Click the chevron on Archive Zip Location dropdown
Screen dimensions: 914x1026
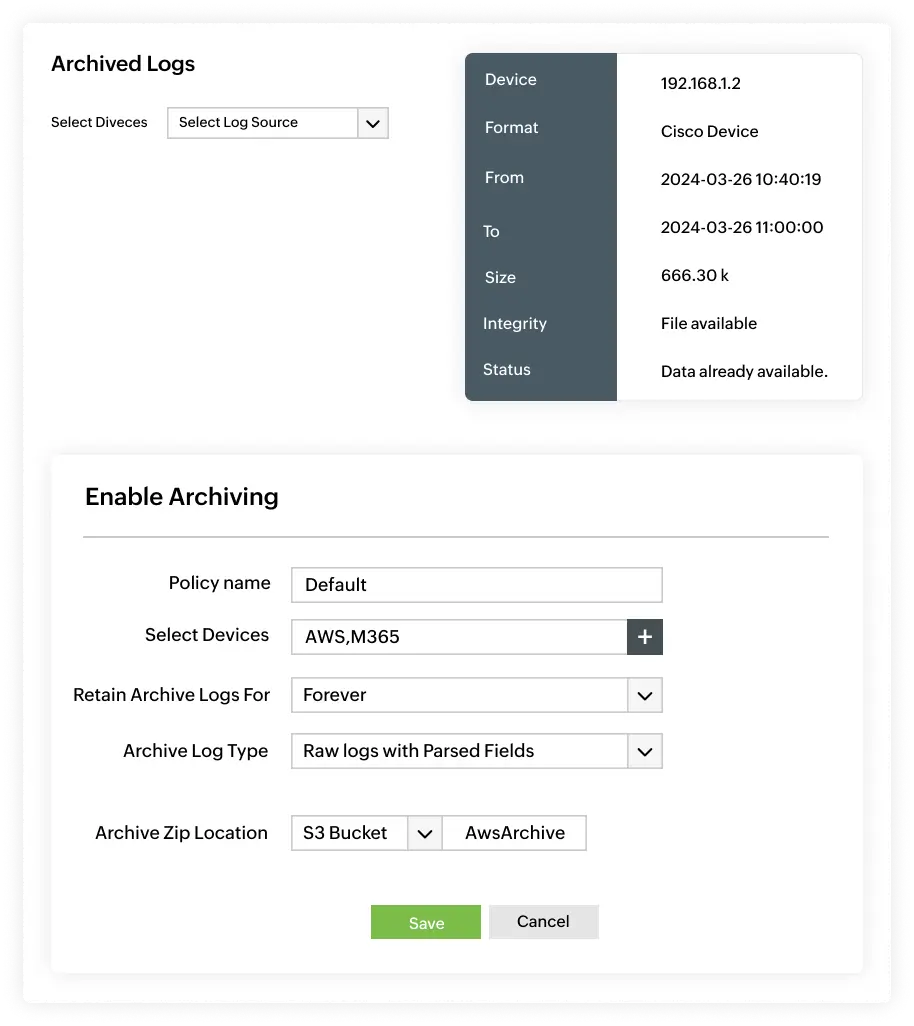tap(424, 832)
